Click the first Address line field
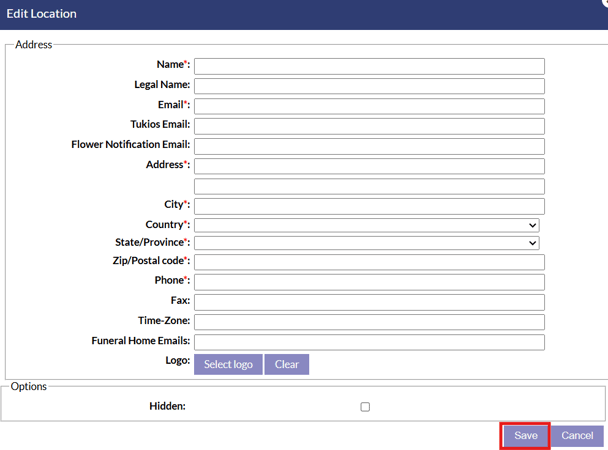This screenshot has width=608, height=450. pos(369,166)
